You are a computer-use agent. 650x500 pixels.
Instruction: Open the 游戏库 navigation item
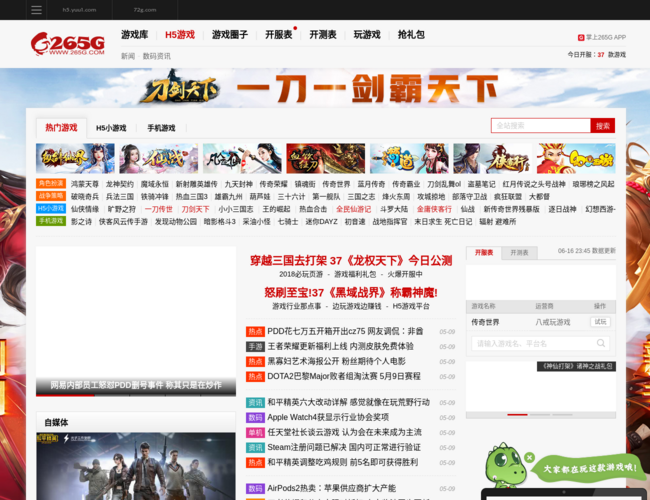point(134,35)
